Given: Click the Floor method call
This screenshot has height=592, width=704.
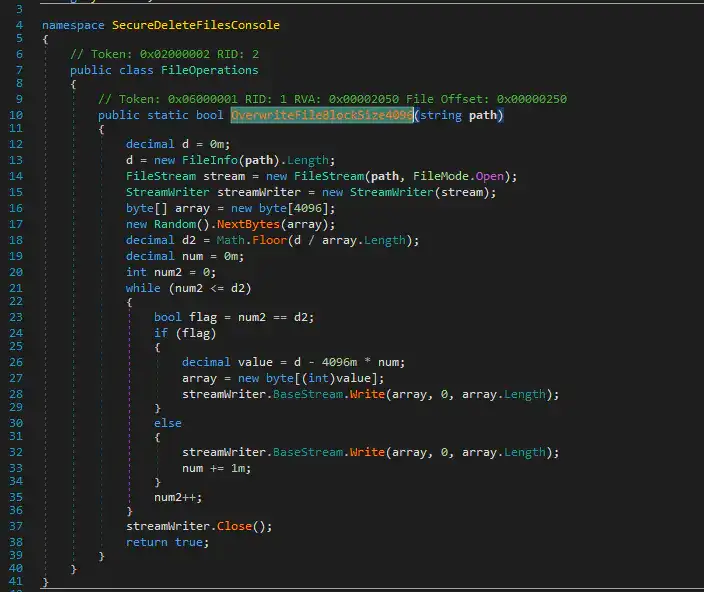Looking at the screenshot, I should [269, 239].
